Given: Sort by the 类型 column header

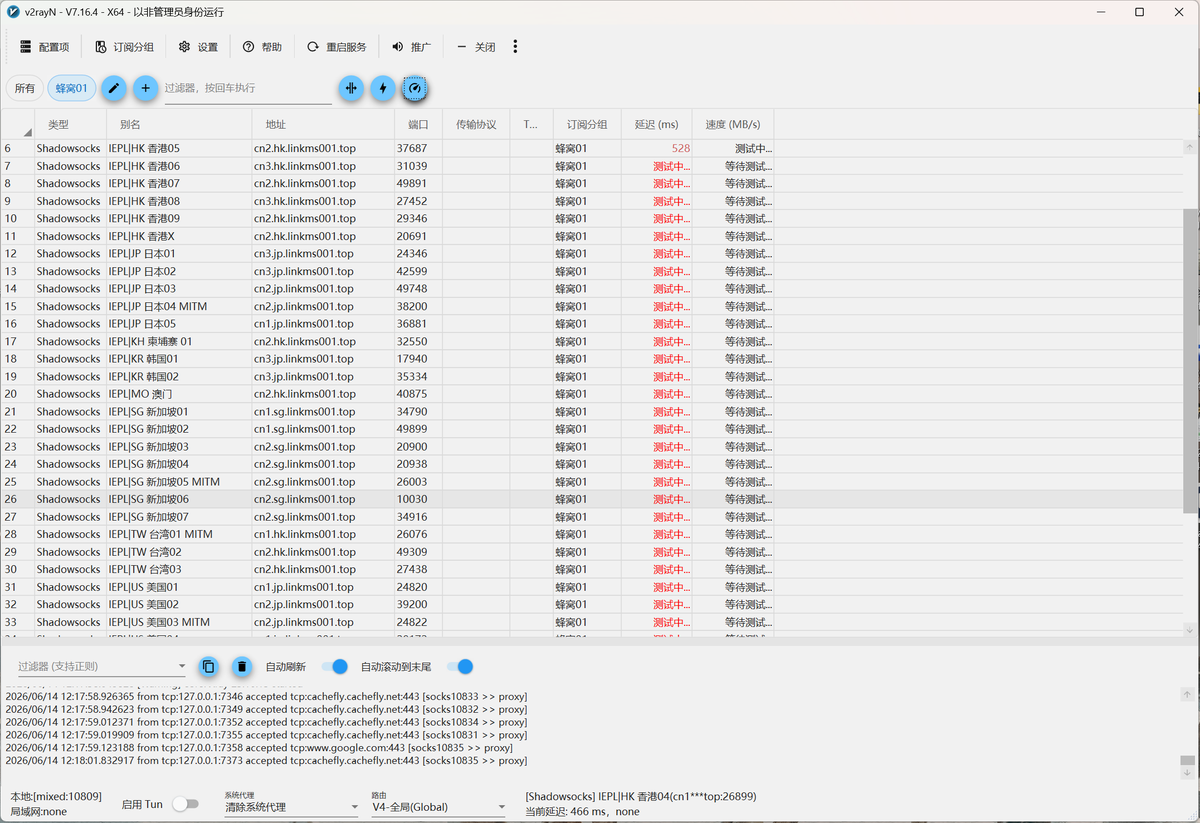Looking at the screenshot, I should [70, 125].
